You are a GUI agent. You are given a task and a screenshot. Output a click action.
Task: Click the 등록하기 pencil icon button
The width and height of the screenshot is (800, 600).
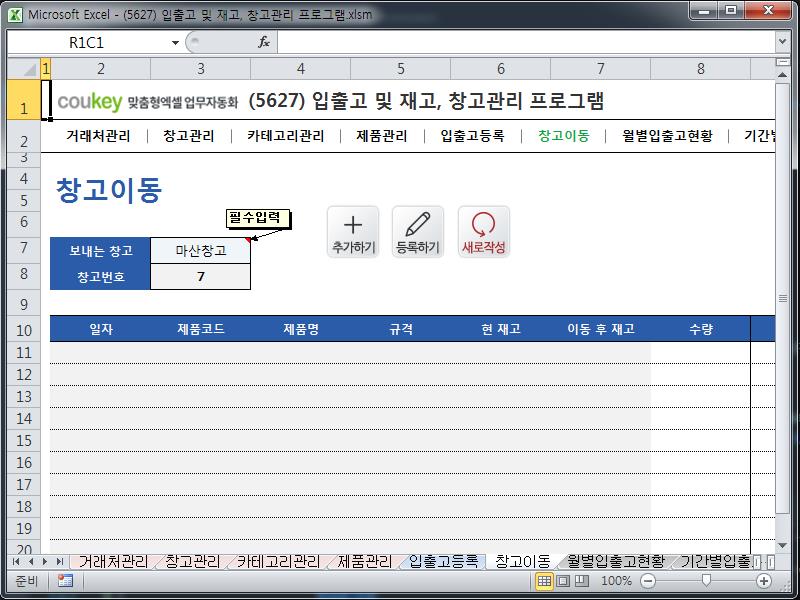(x=418, y=232)
